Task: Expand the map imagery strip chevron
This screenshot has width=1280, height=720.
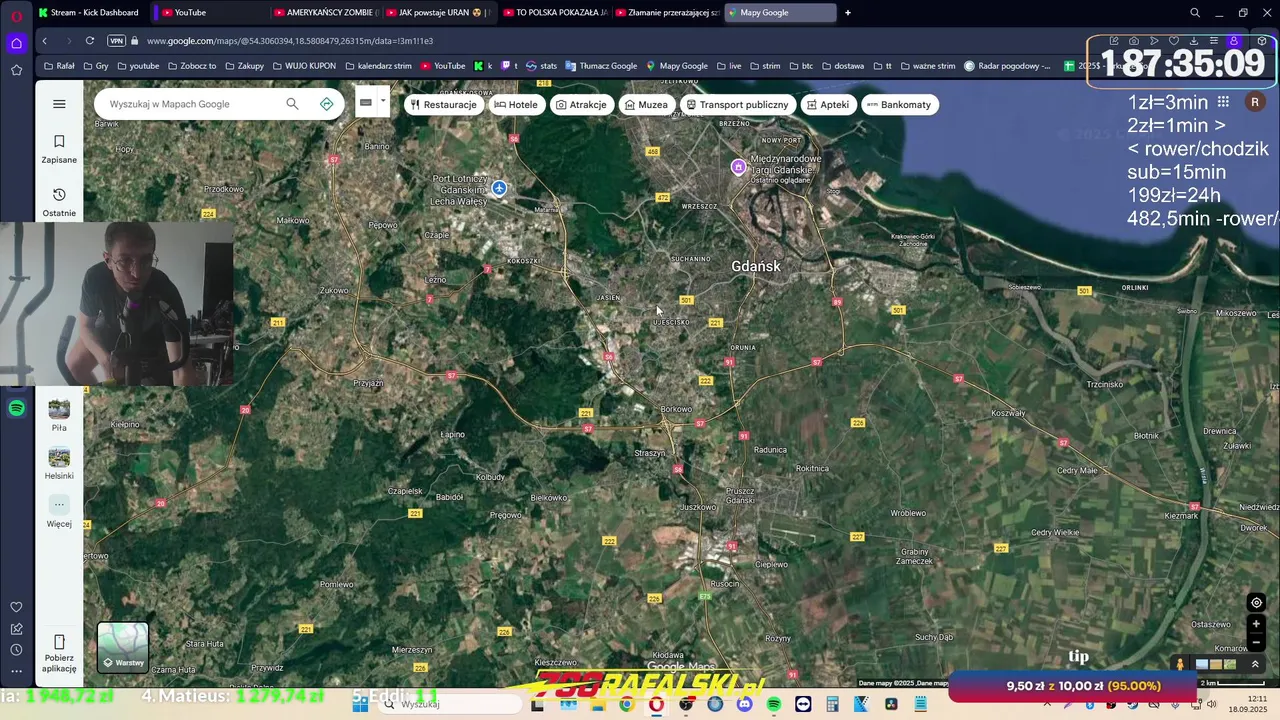Action: (1255, 664)
